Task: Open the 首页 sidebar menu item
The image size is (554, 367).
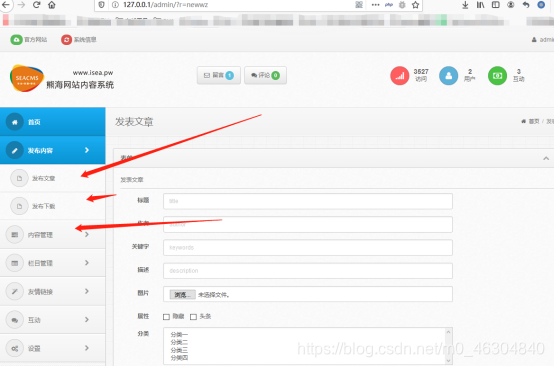Action: 53,122
